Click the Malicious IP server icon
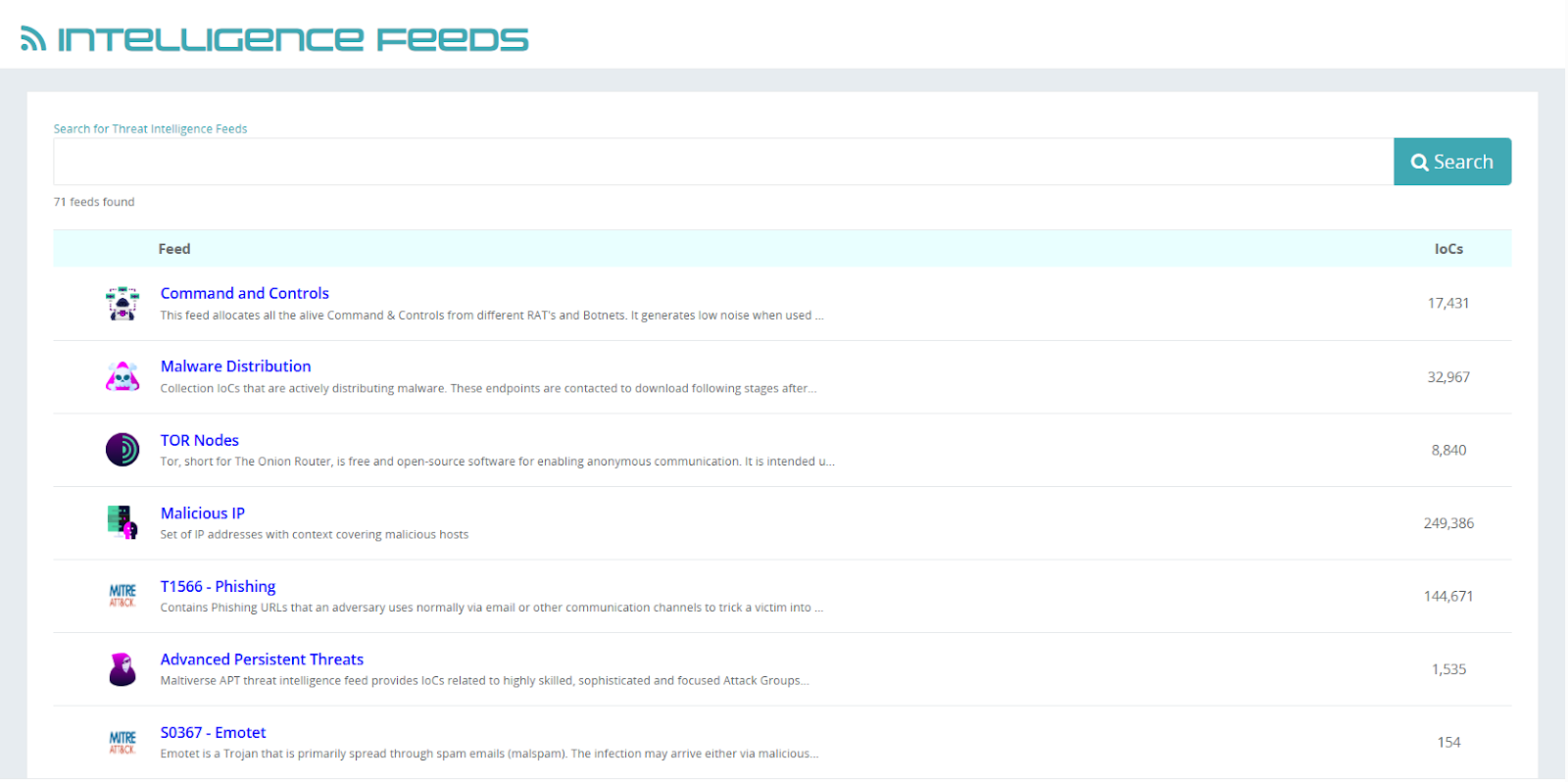 (x=122, y=522)
